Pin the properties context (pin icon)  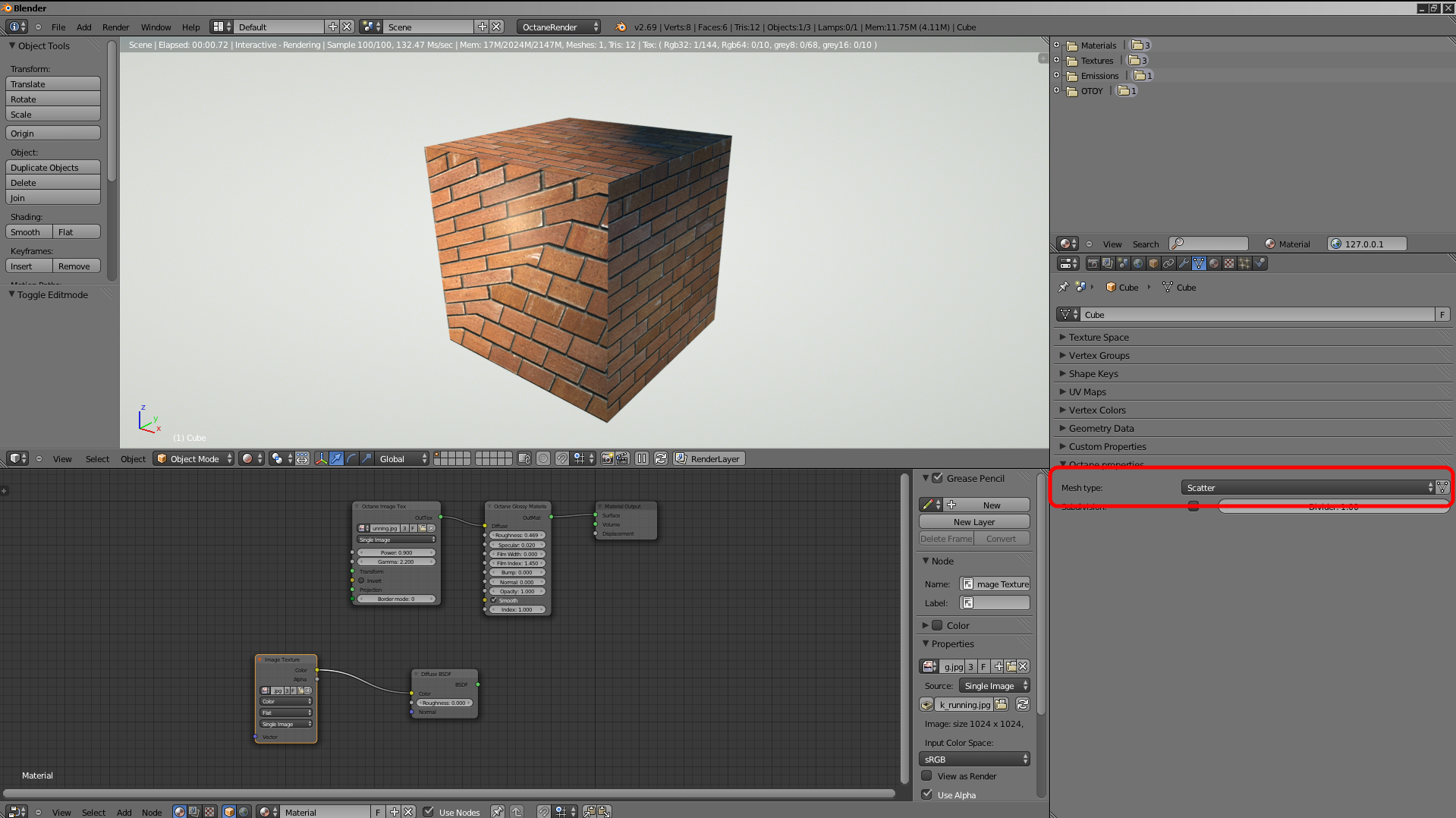[1063, 287]
